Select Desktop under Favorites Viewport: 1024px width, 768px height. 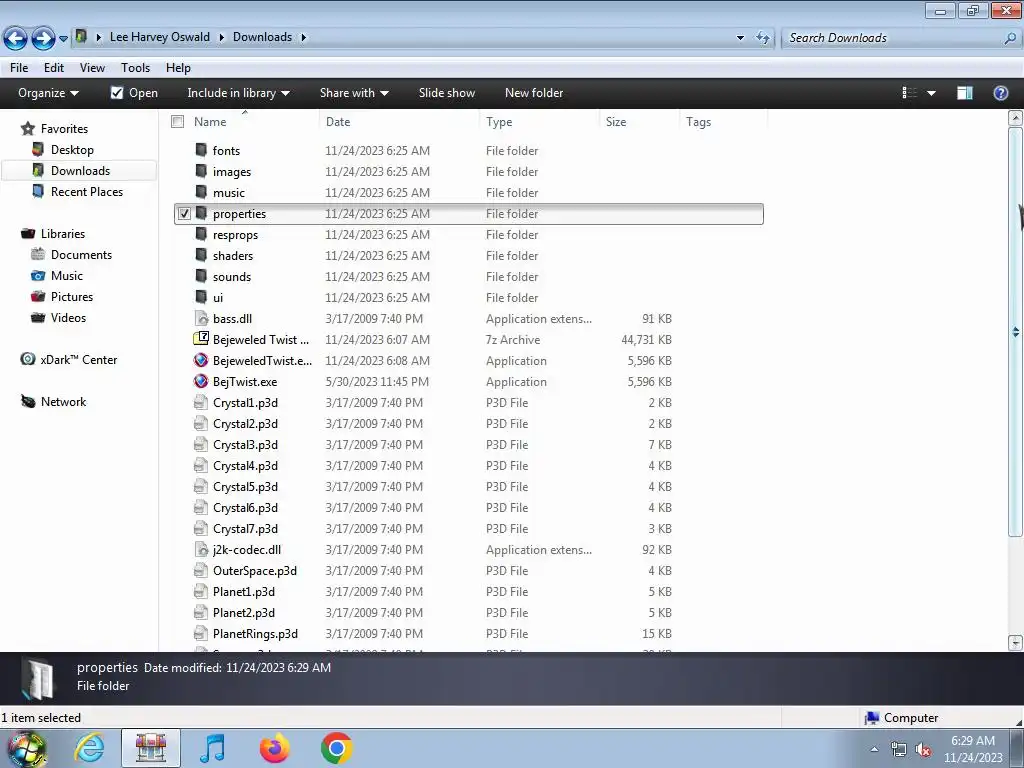click(72, 150)
